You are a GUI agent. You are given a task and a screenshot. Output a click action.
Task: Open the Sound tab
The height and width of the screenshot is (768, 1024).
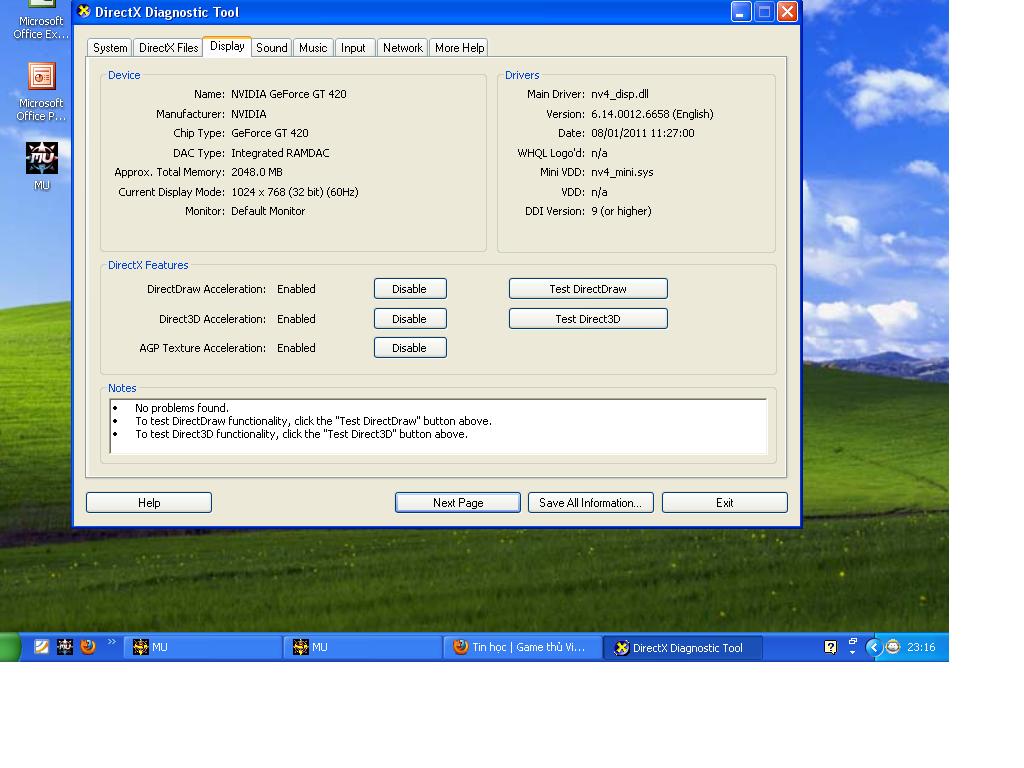(272, 48)
